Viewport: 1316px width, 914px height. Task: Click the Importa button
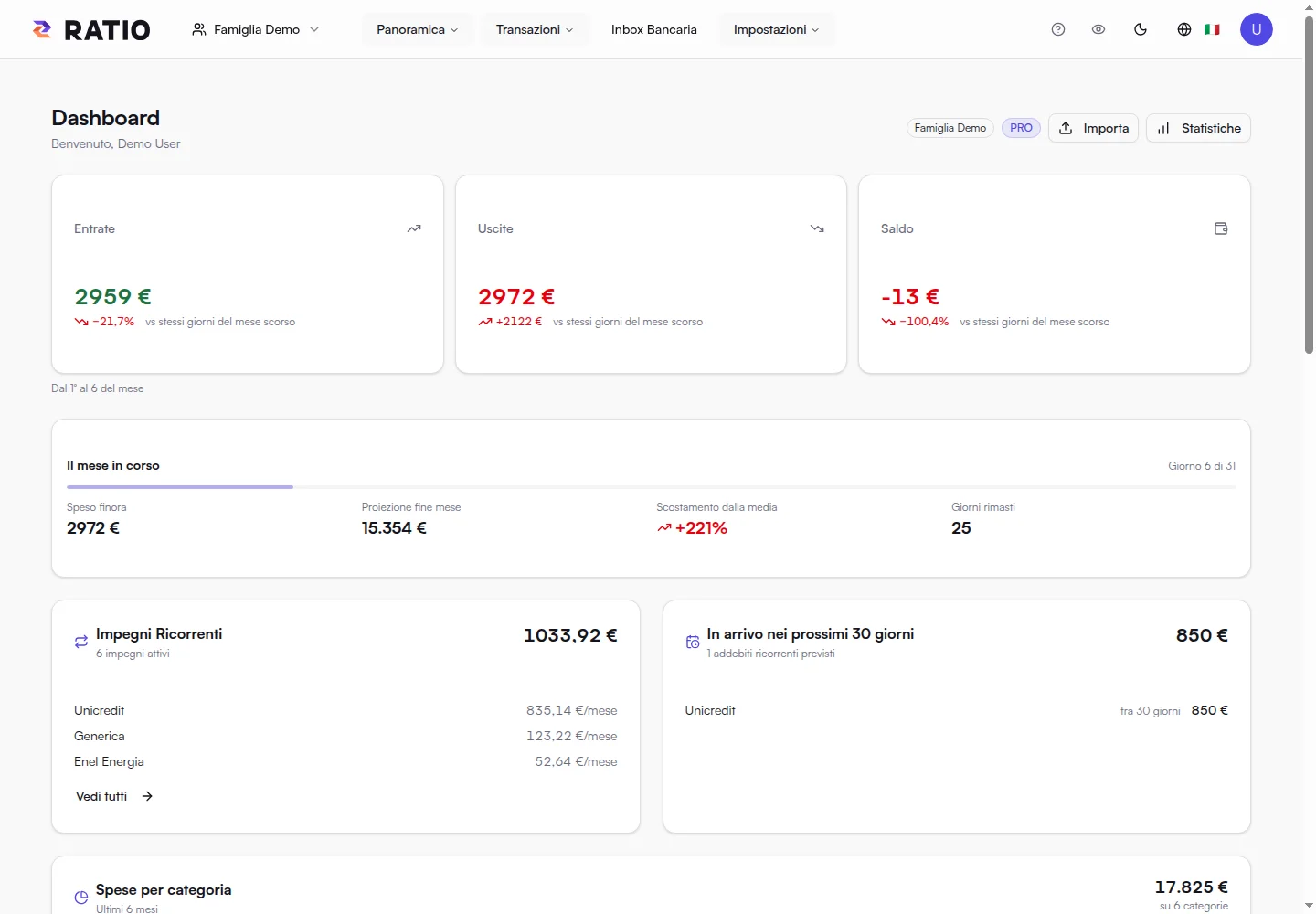[1094, 128]
